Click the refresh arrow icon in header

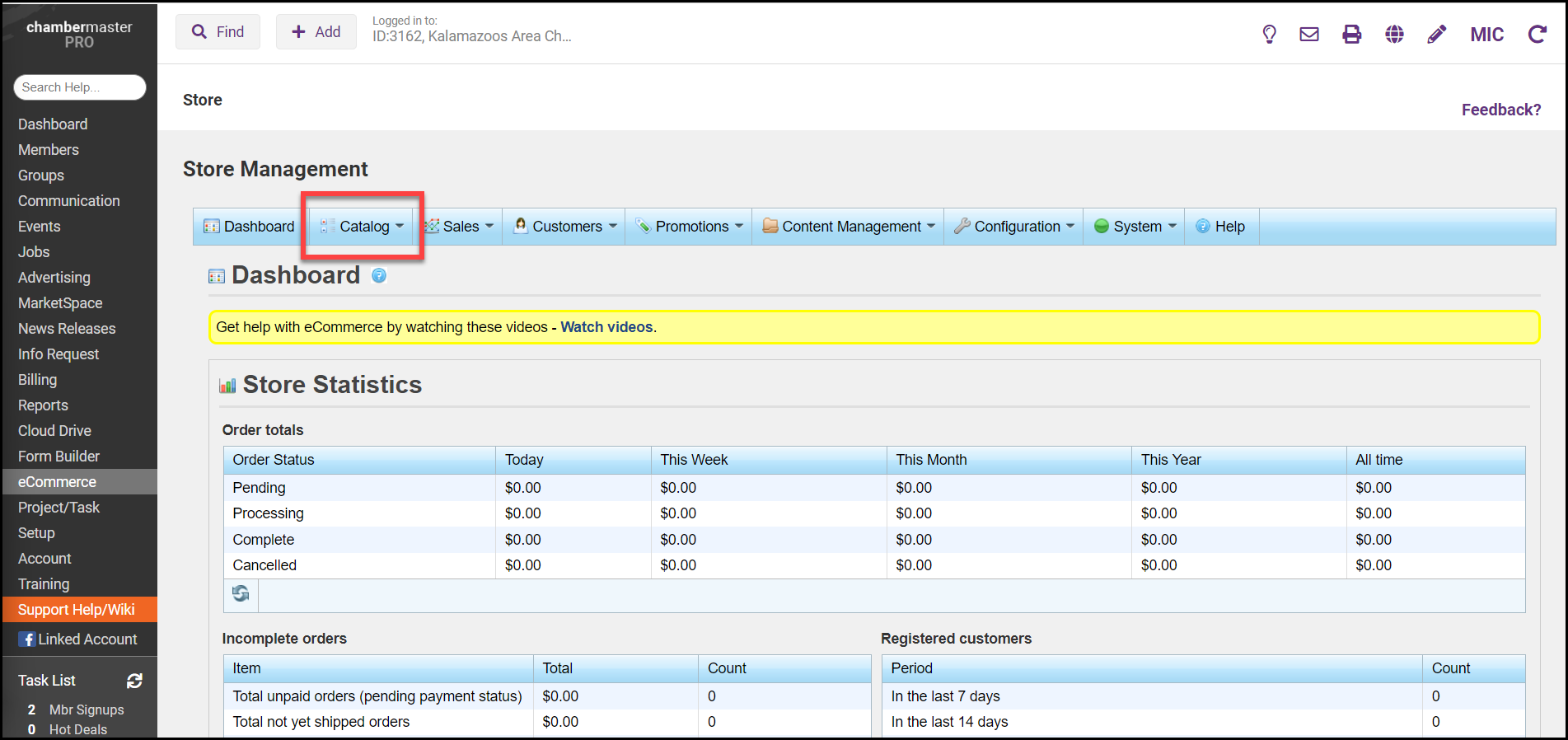(1537, 34)
